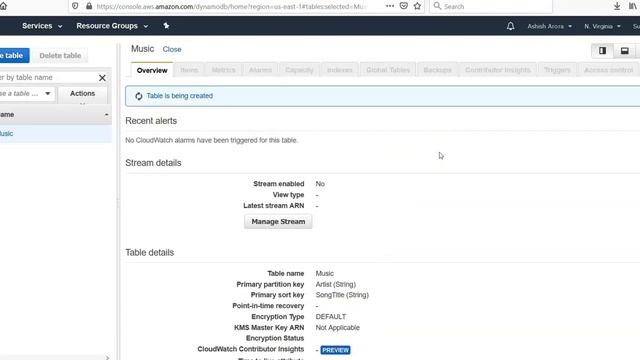Screen dimensions: 640x360
Task: Select the Music table row
Action: [56, 133]
